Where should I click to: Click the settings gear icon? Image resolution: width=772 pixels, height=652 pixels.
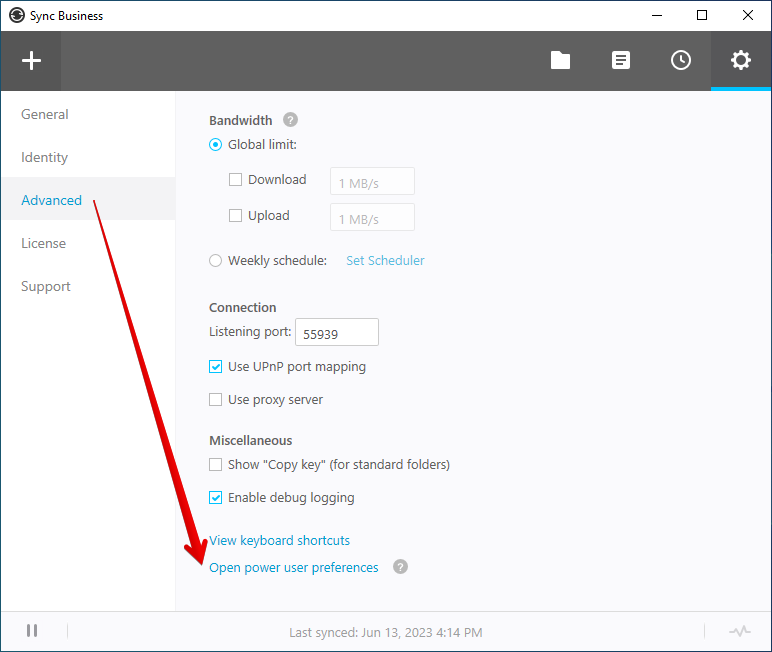click(x=740, y=61)
